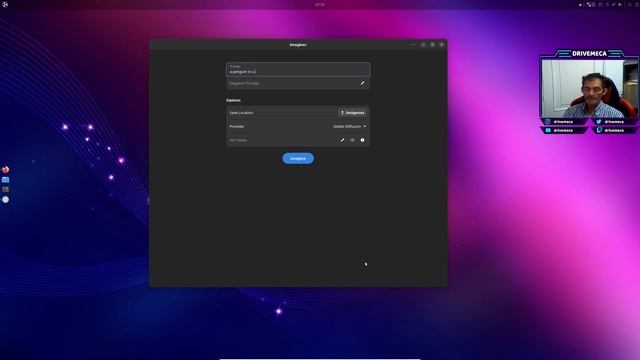Click the Prompt text field
This screenshot has height=360, width=640.
point(298,69)
